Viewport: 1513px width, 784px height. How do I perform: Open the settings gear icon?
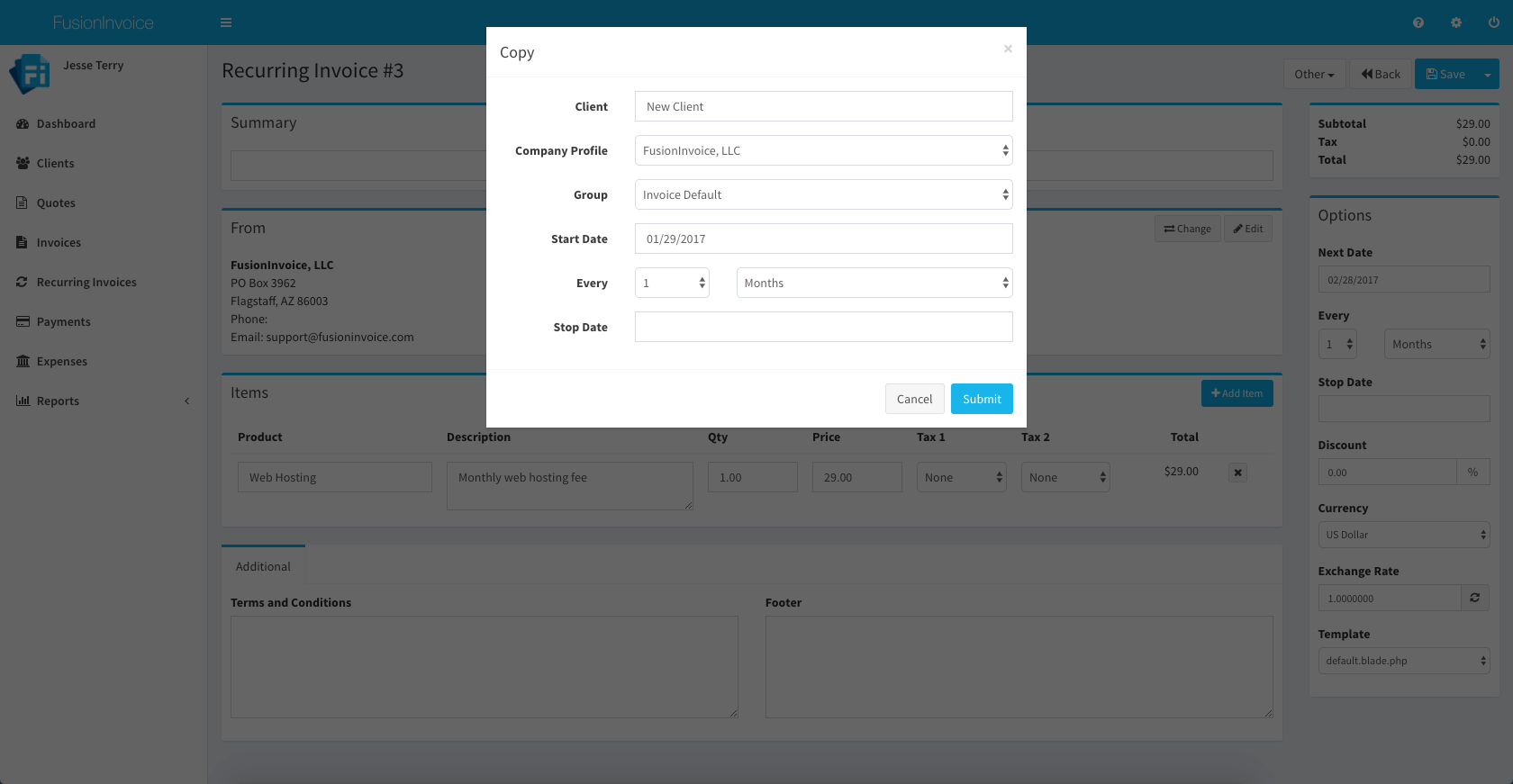coord(1456,23)
